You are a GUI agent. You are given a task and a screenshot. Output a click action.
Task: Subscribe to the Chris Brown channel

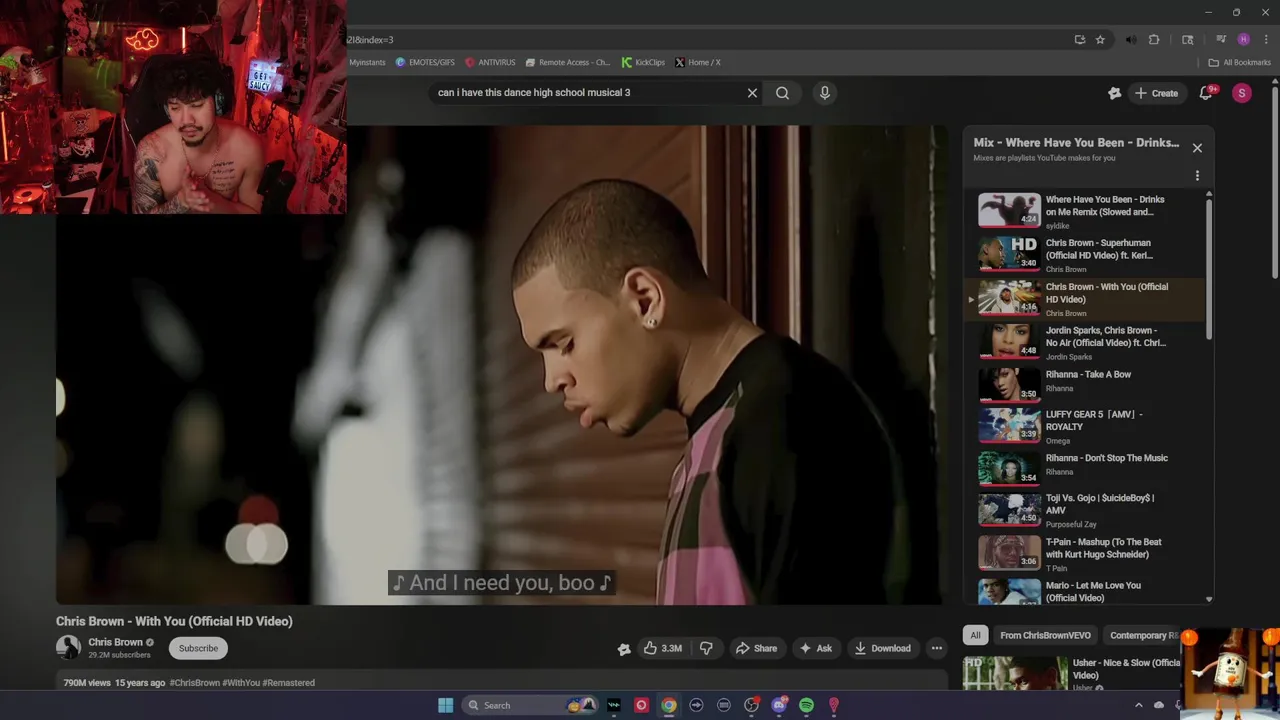198,648
